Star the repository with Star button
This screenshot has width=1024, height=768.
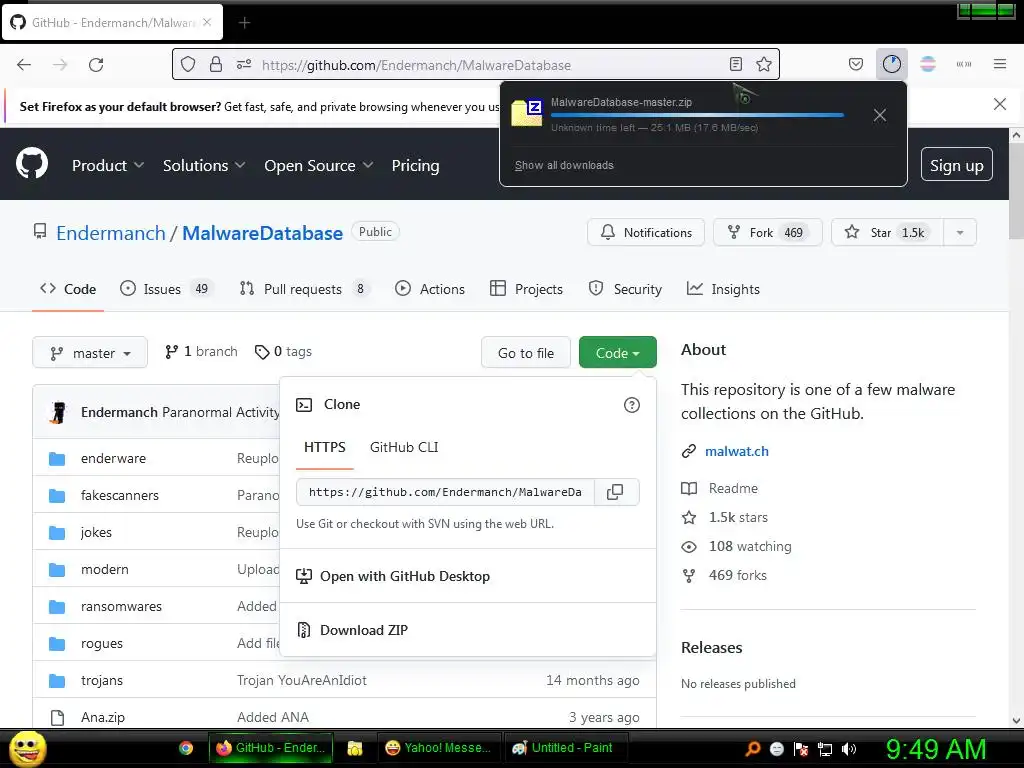pyautogui.click(x=887, y=232)
